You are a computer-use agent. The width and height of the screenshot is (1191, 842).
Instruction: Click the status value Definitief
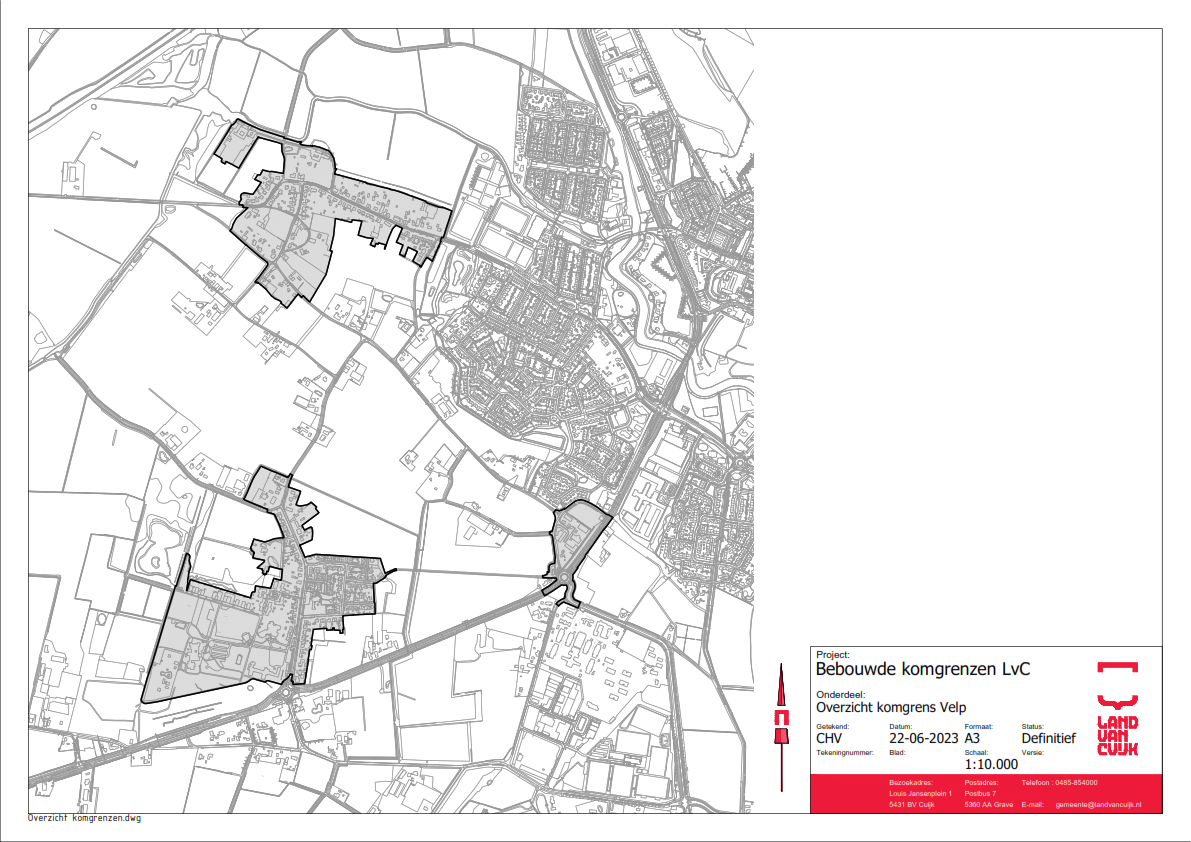tap(1048, 738)
